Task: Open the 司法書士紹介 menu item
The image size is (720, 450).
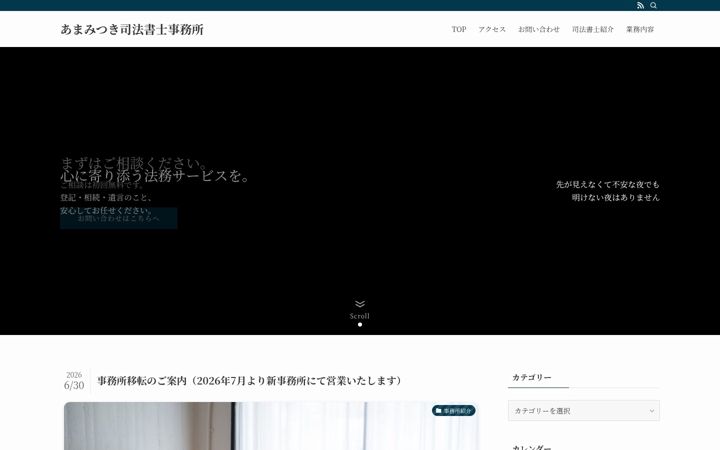Action: pos(593,29)
